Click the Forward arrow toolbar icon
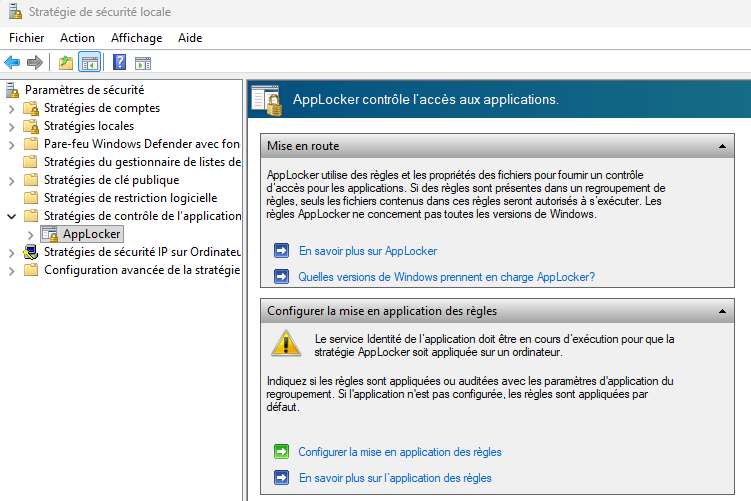 pos(35,62)
